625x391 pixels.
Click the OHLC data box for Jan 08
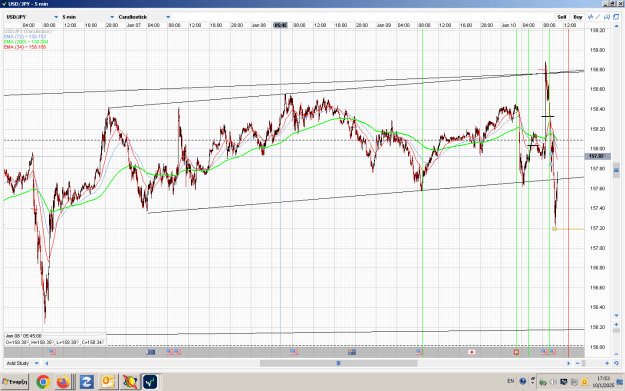(x=55, y=339)
